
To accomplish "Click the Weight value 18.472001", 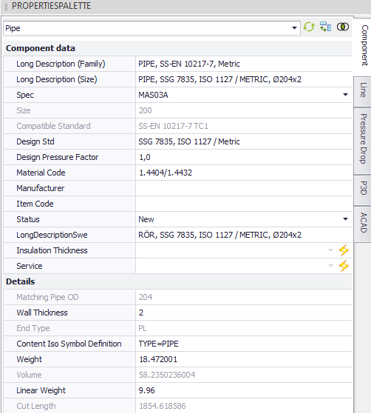I will tap(158, 359).
